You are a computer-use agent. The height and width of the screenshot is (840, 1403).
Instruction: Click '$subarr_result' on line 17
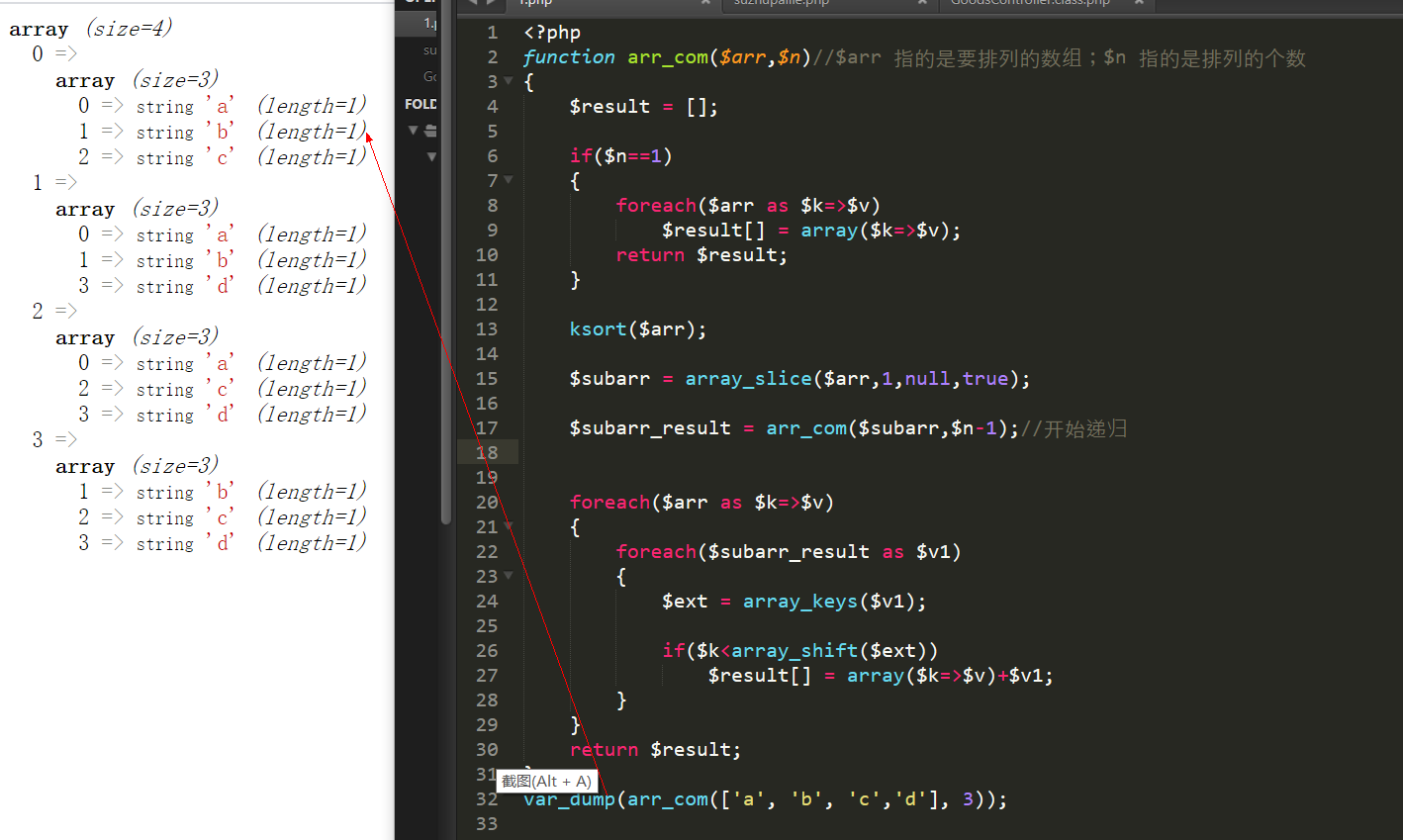point(650,428)
